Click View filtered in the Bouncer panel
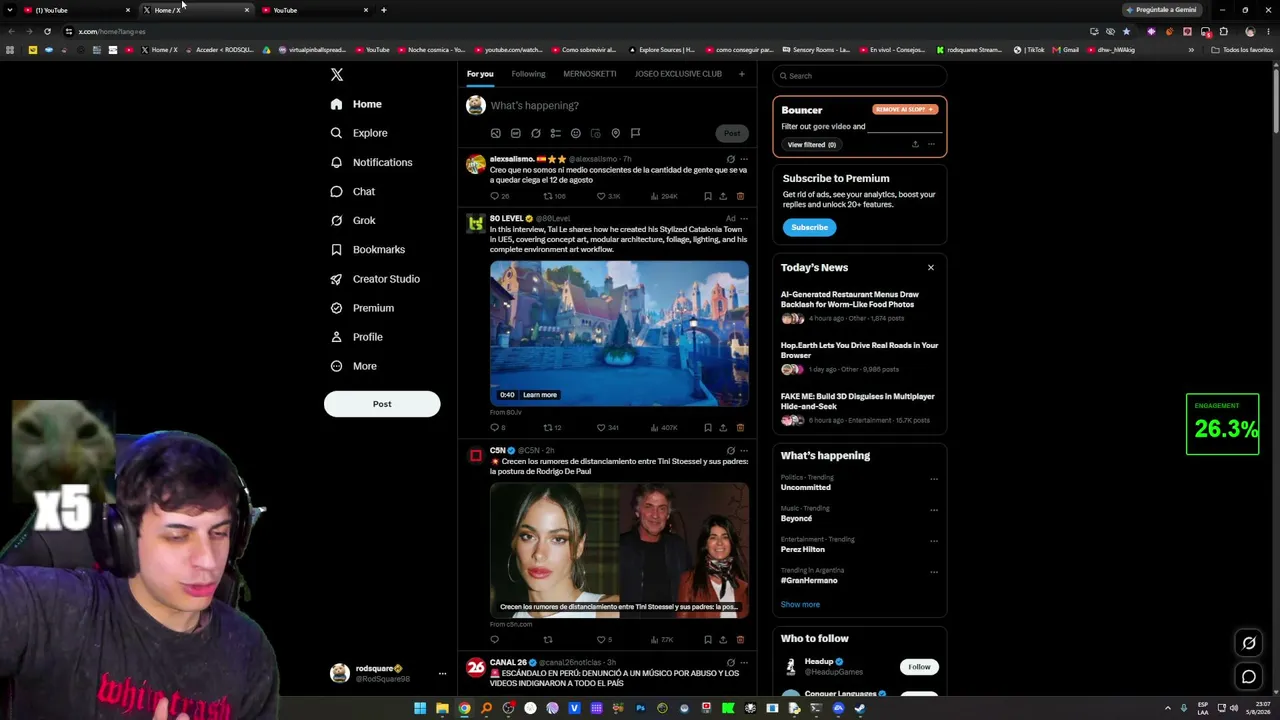The width and height of the screenshot is (1280, 720). click(811, 145)
